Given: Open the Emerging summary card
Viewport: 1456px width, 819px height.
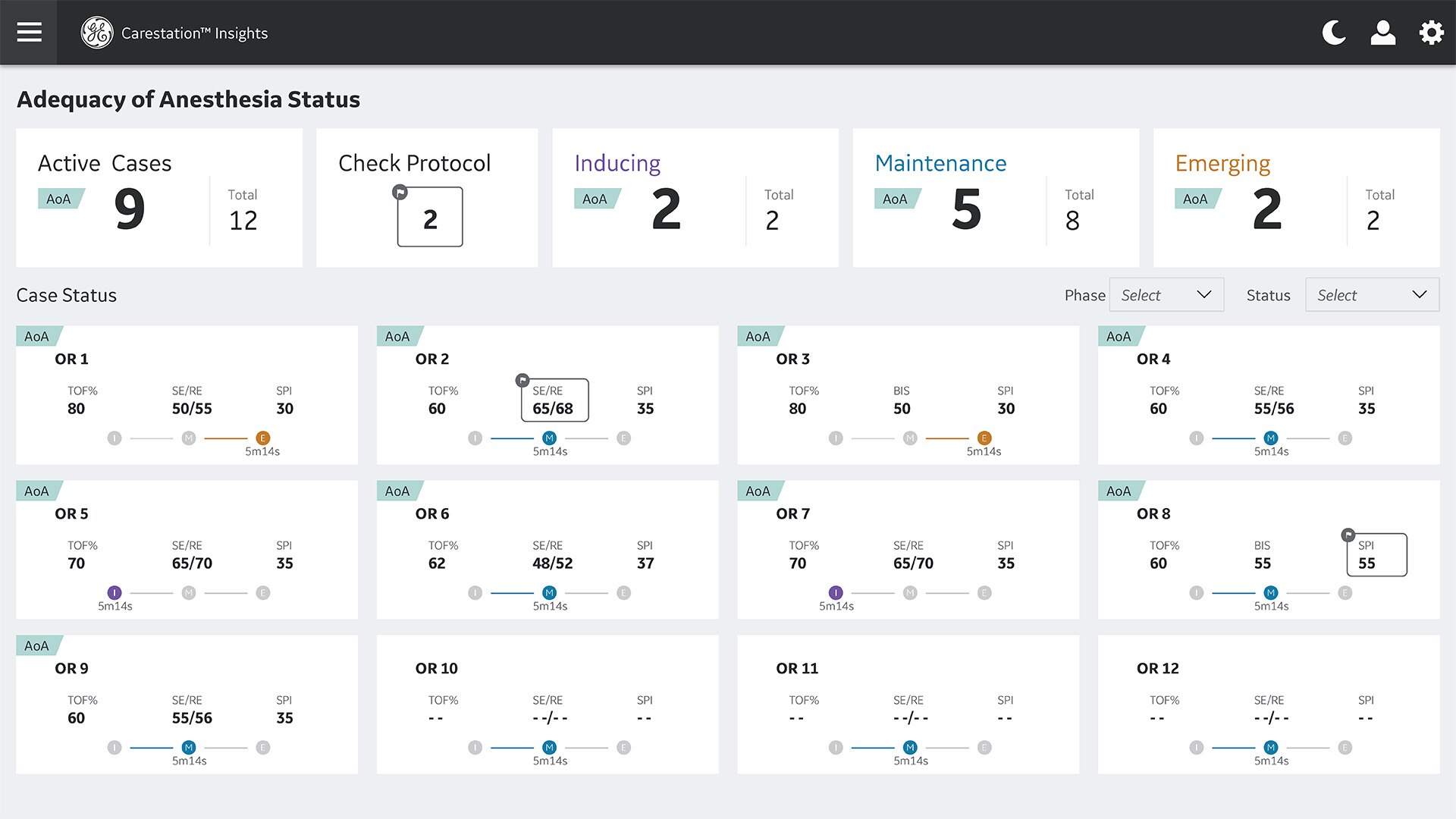Looking at the screenshot, I should [1295, 198].
